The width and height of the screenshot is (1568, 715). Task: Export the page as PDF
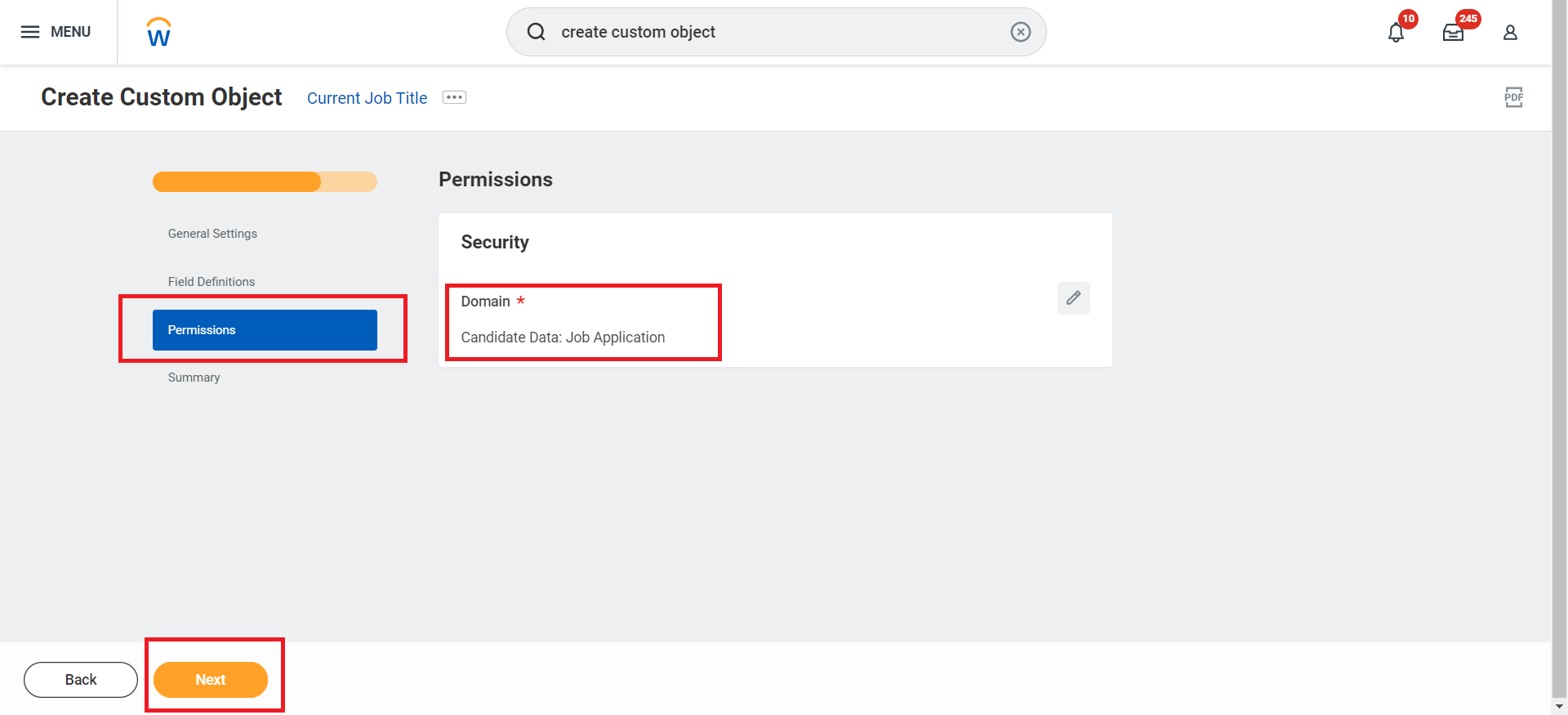(x=1513, y=97)
